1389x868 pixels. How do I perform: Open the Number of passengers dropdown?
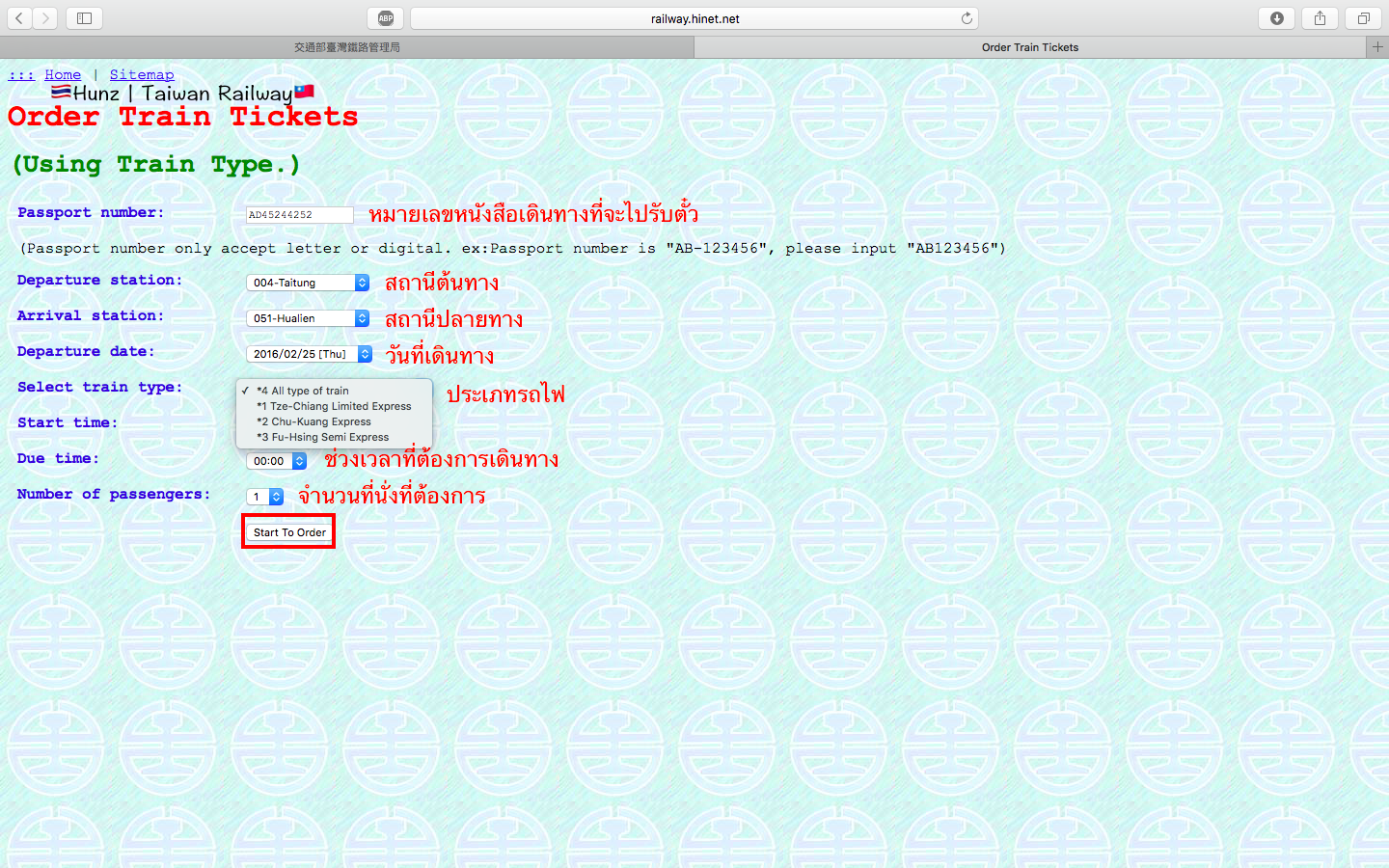point(264,497)
